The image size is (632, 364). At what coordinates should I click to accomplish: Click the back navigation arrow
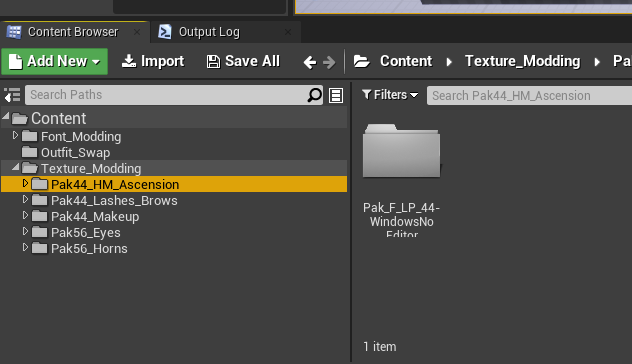(x=310, y=62)
